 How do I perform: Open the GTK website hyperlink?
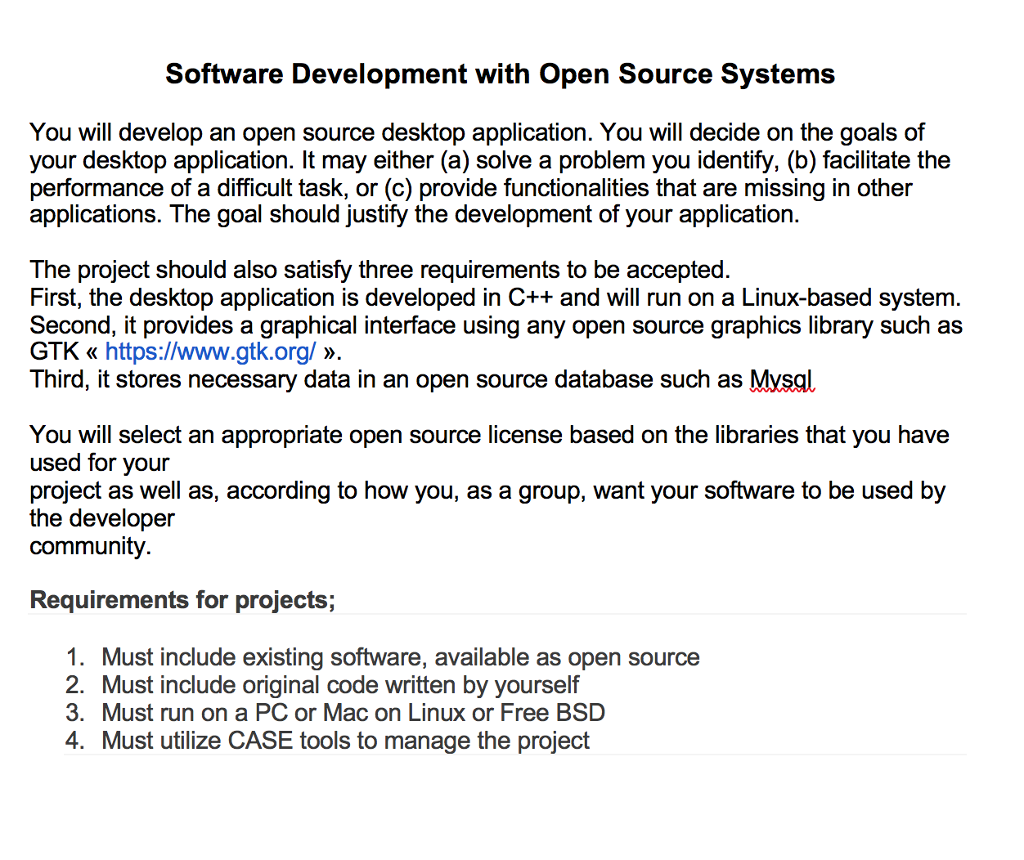[x=210, y=351]
